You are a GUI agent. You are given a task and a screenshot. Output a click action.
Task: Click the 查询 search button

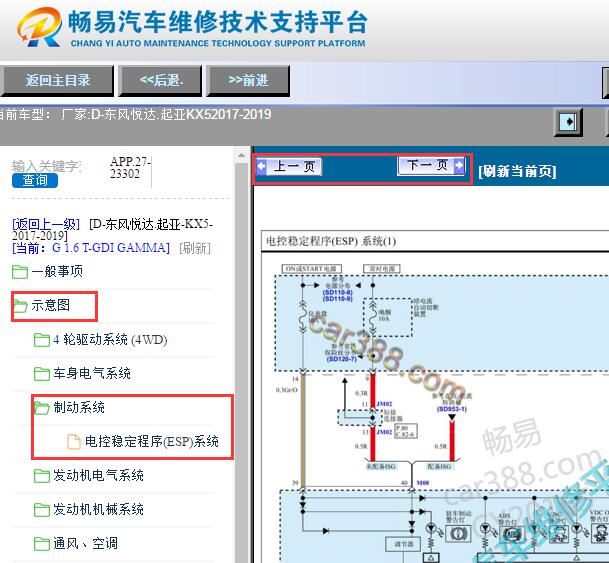click(x=35, y=181)
